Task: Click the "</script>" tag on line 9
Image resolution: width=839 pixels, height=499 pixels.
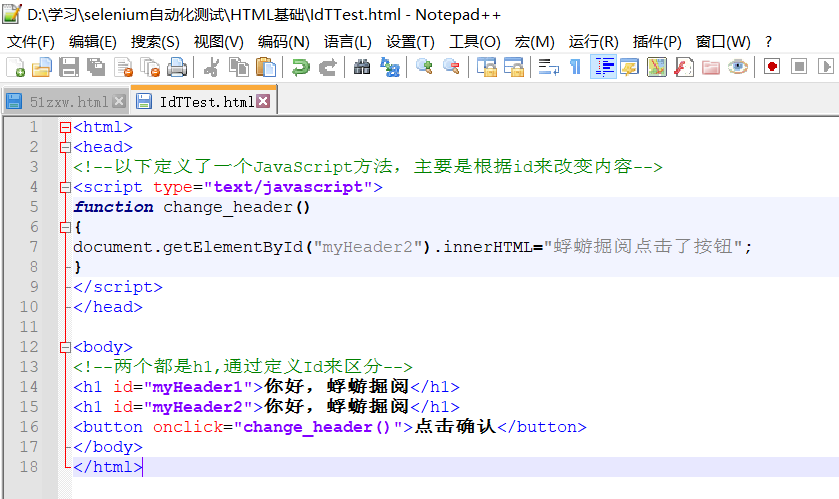Action: click(x=118, y=287)
